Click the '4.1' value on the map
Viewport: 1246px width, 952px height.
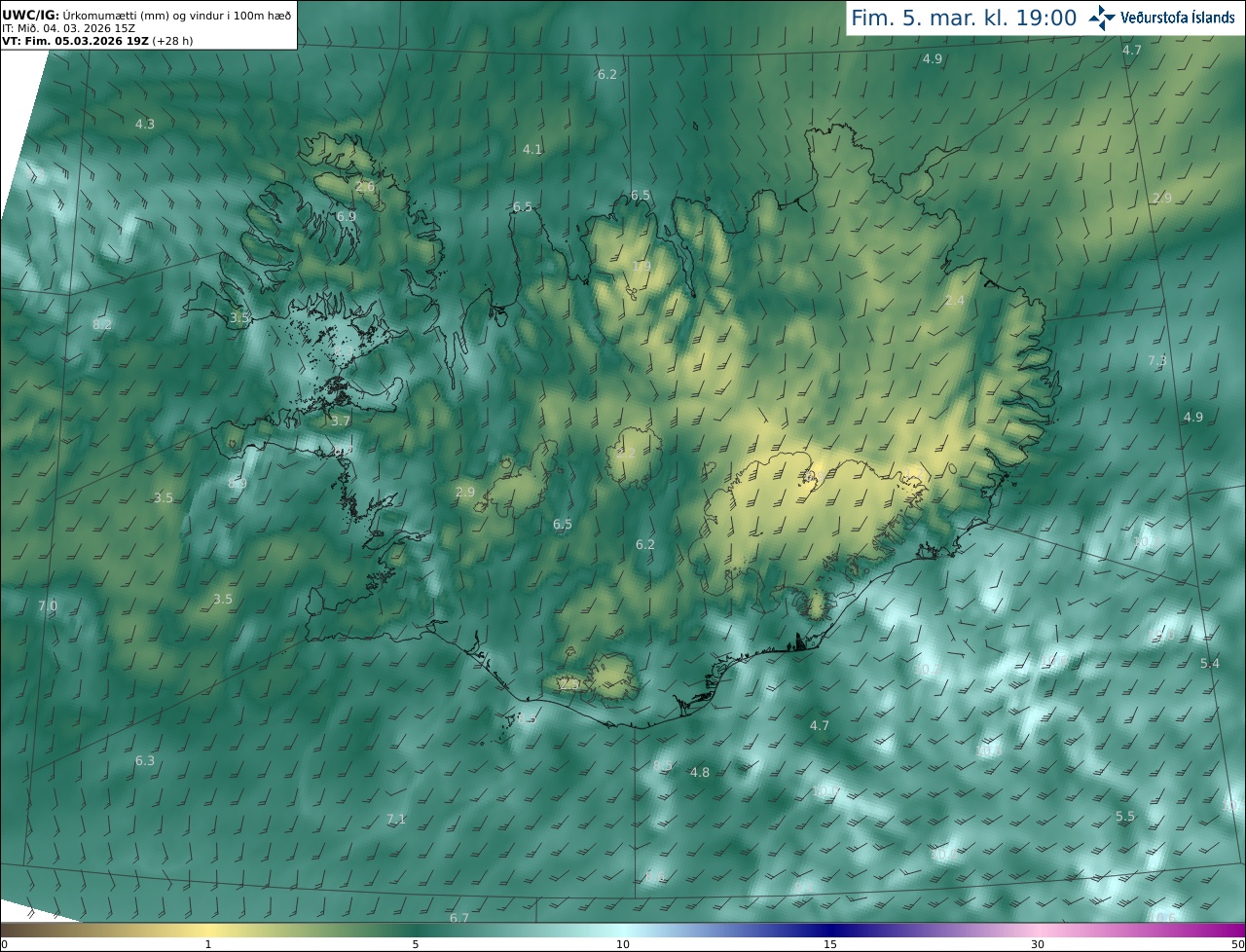[x=532, y=149]
